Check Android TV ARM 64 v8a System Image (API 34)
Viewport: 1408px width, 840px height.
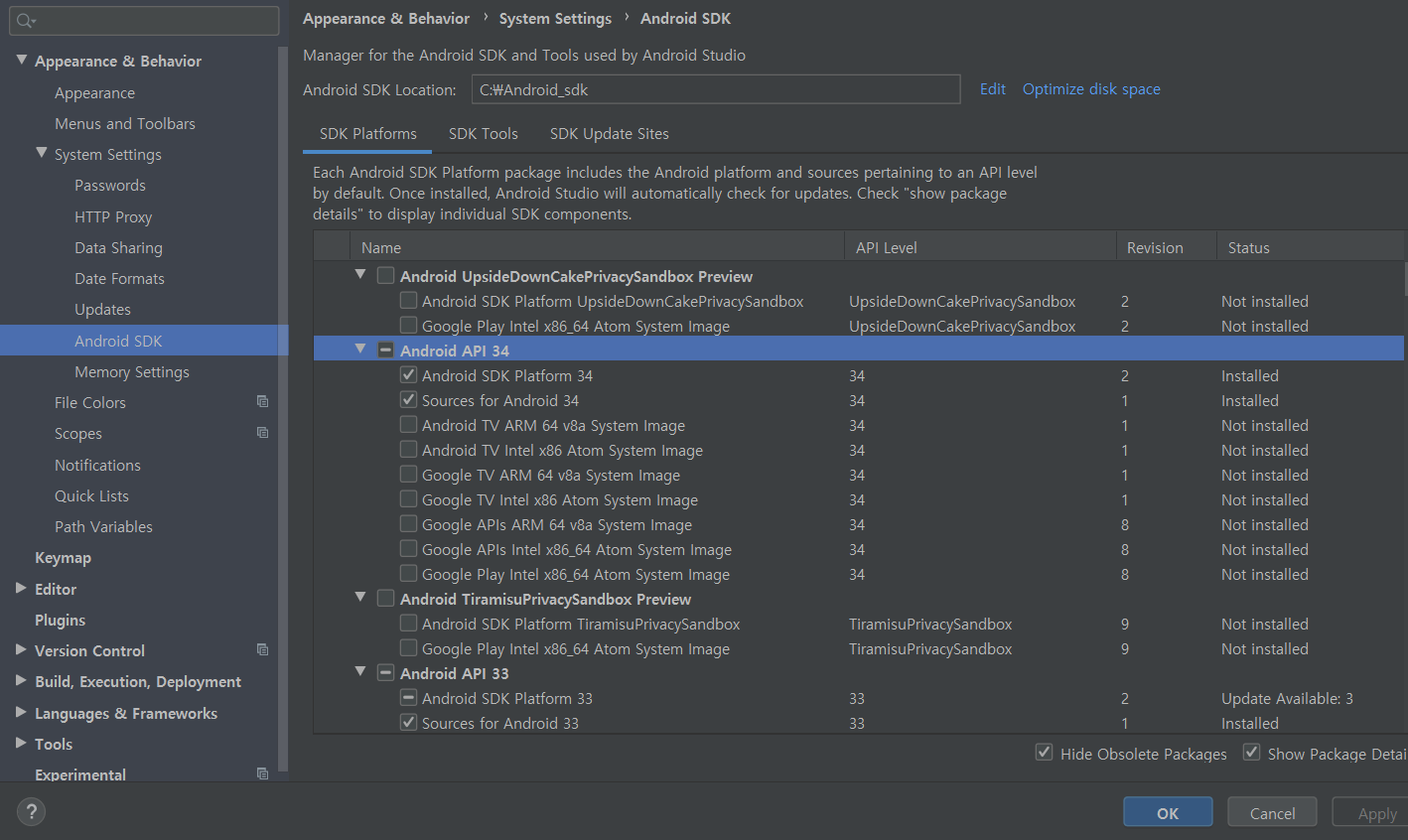pos(408,424)
